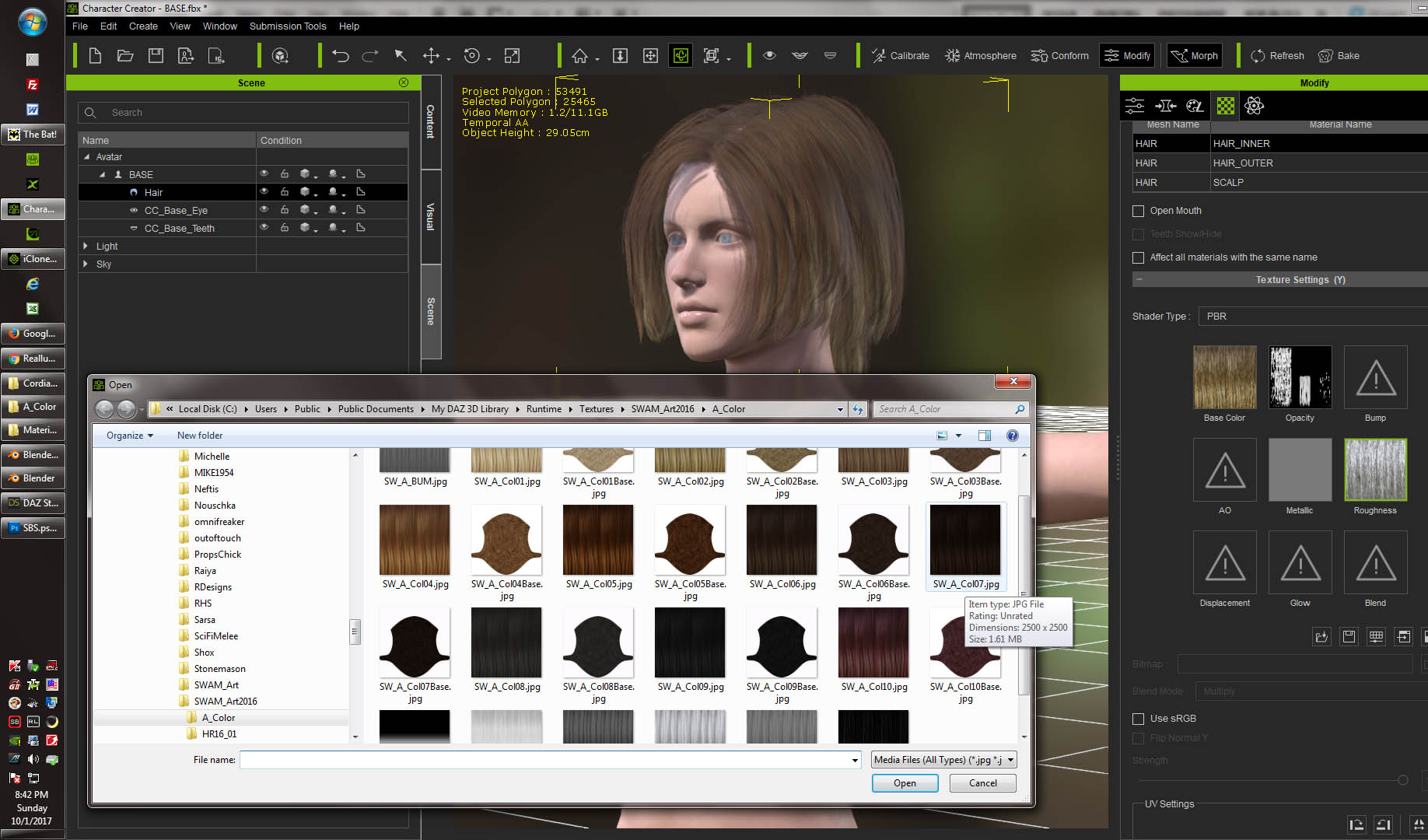Activate the Rotate tool icon
This screenshot has height=840, width=1428.
click(472, 56)
